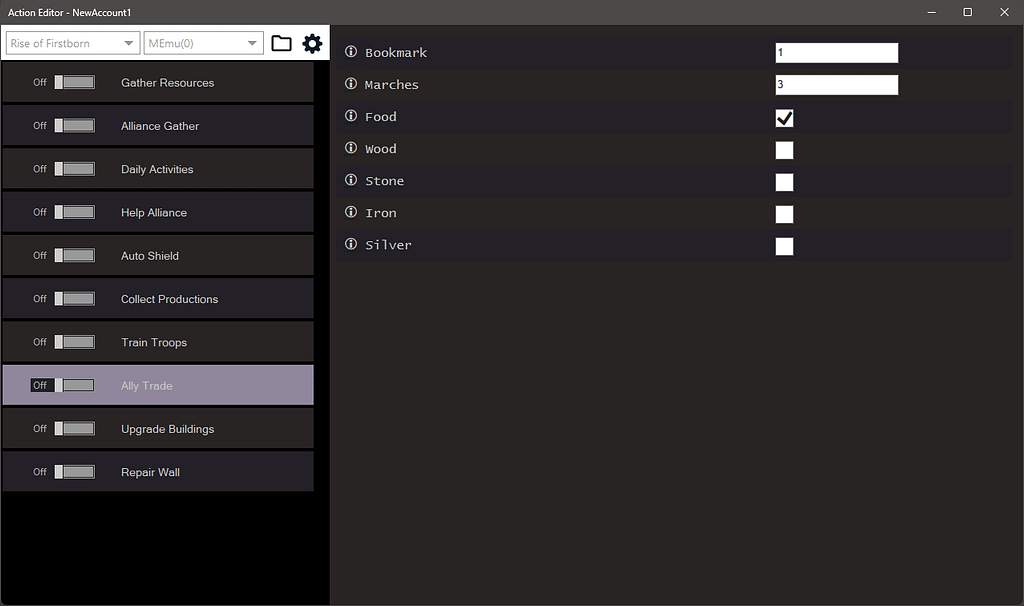Select the Daily Activities action

click(158, 168)
